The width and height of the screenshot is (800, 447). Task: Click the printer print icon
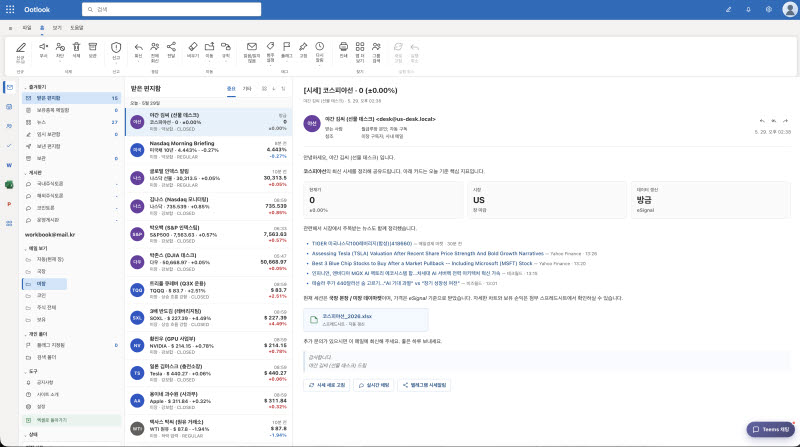pyautogui.click(x=343, y=46)
